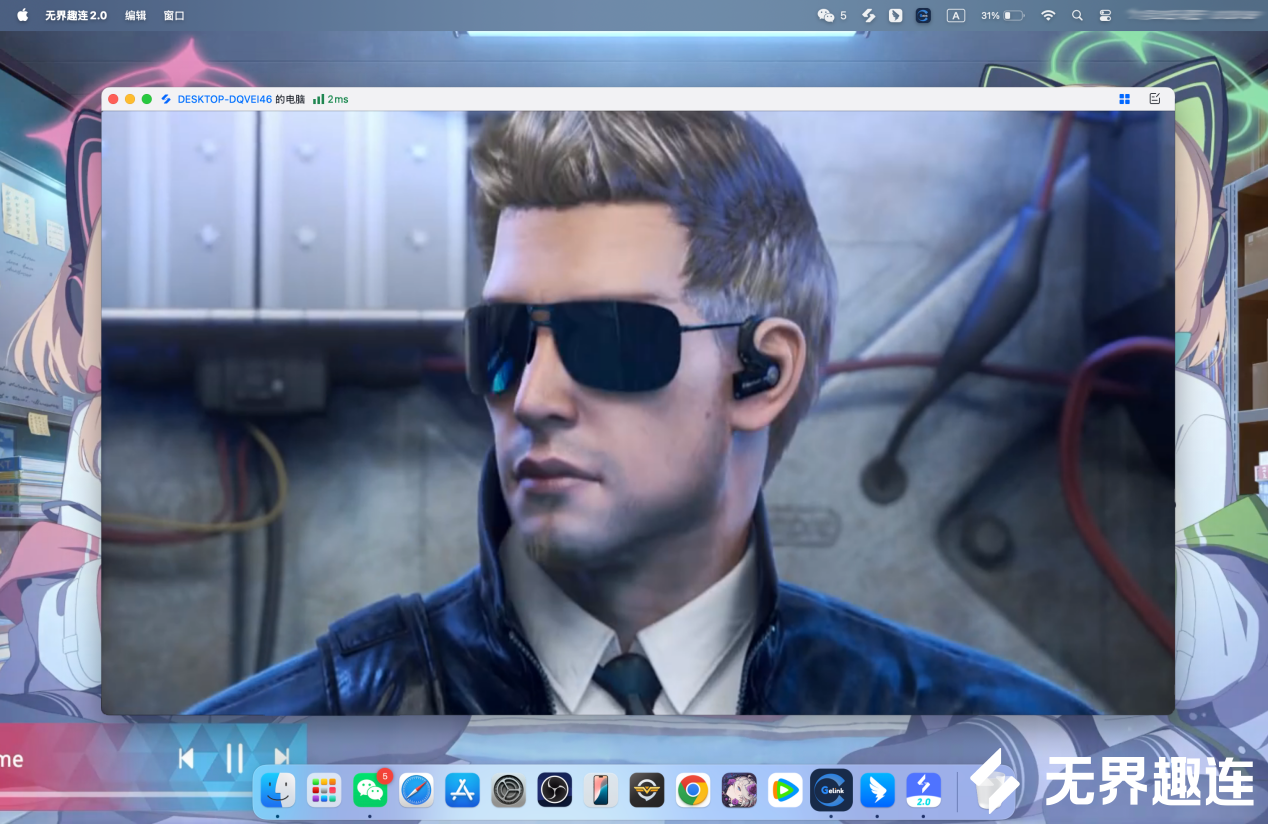Viewport: 1268px width, 824px height.
Task: Open the 窗口 menu
Action: (174, 16)
